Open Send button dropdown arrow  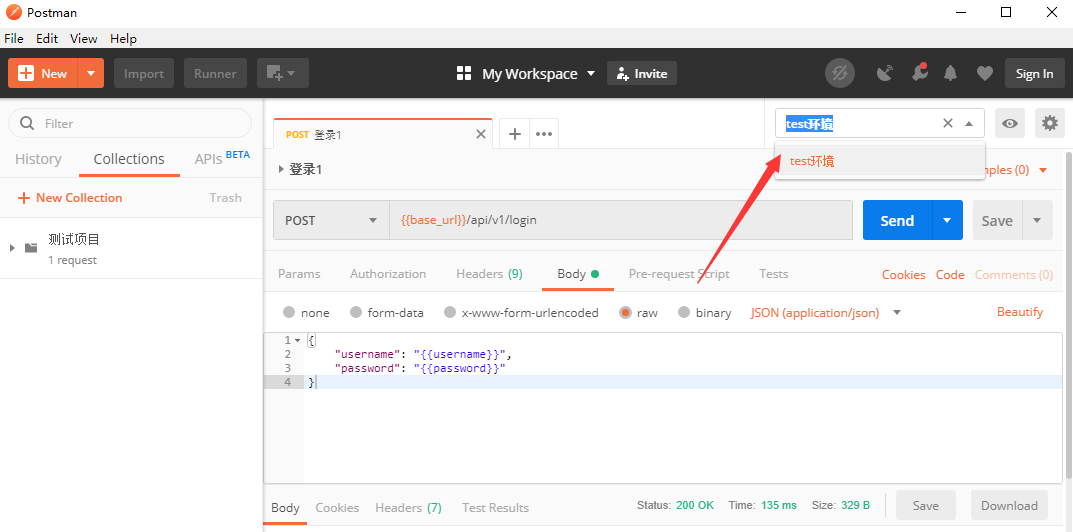947,220
